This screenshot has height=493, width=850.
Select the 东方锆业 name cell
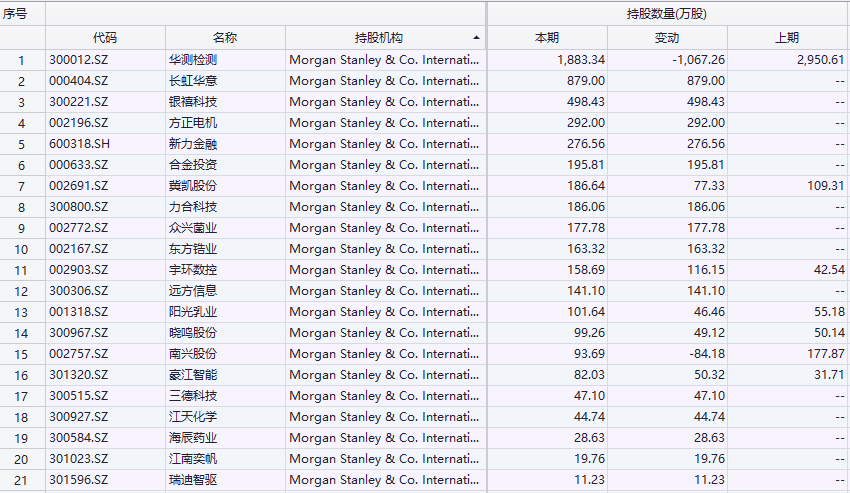click(193, 249)
